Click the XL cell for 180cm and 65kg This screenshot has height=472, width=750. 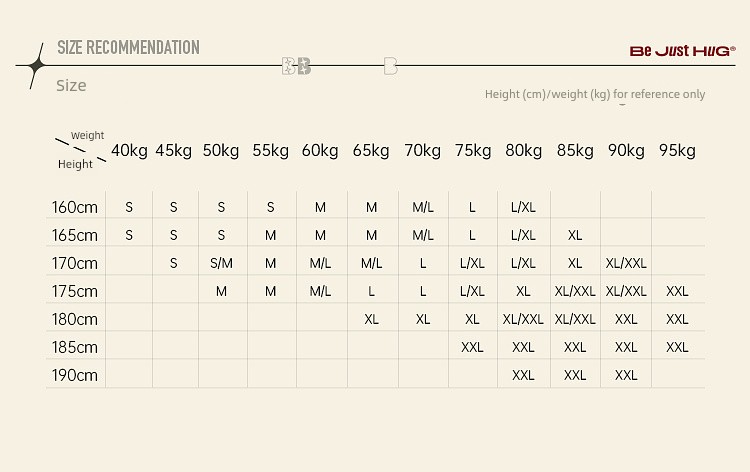point(371,320)
